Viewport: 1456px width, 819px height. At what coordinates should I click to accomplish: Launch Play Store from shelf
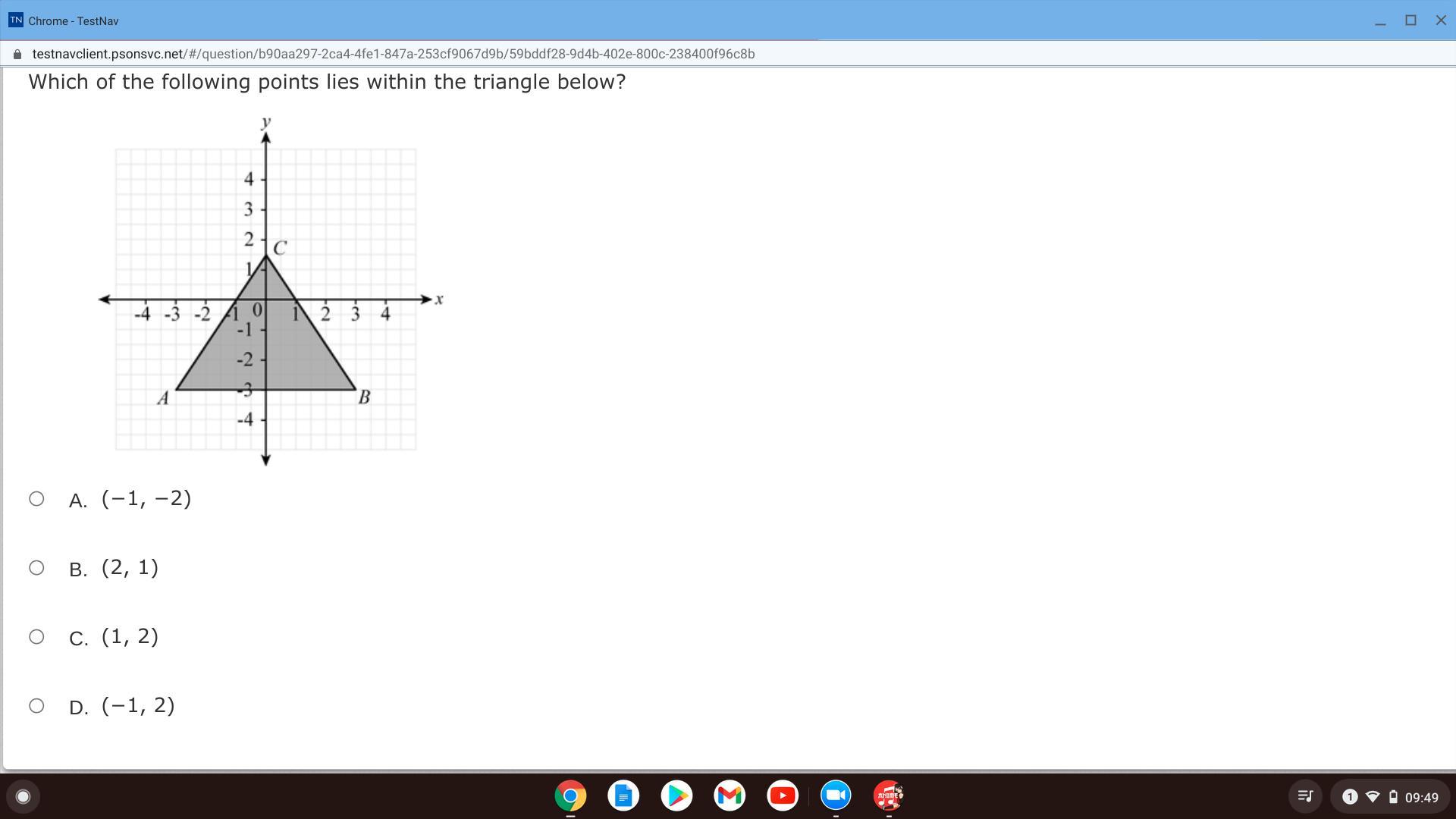point(676,796)
